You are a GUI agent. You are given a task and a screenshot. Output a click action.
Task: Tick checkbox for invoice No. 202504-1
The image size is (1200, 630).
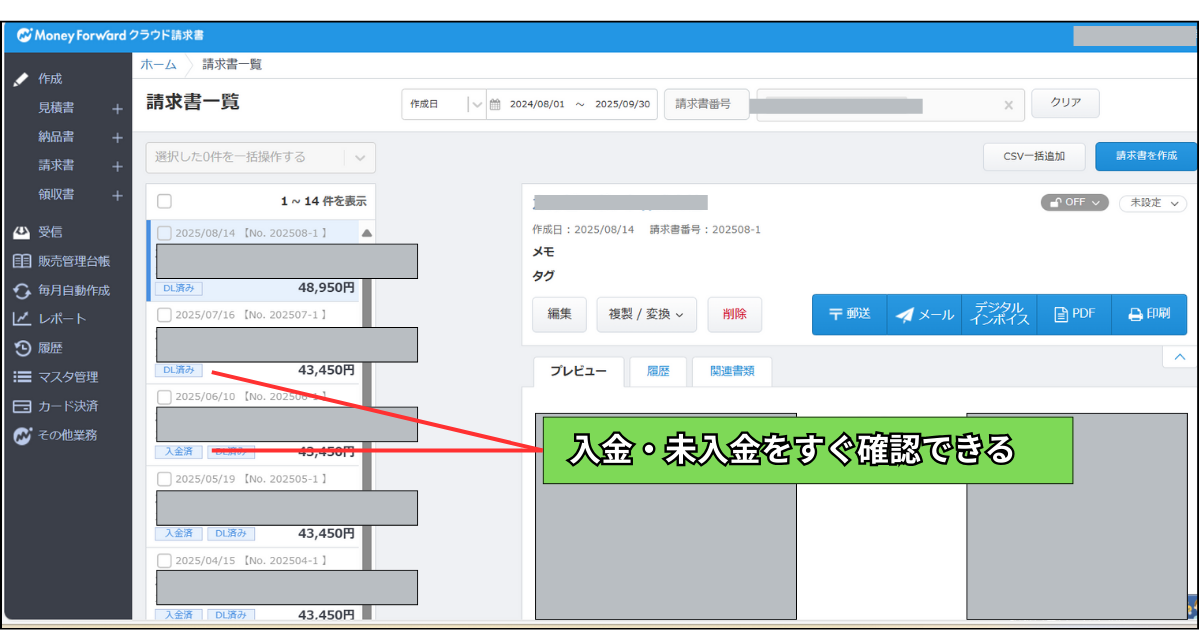pyautogui.click(x=165, y=560)
